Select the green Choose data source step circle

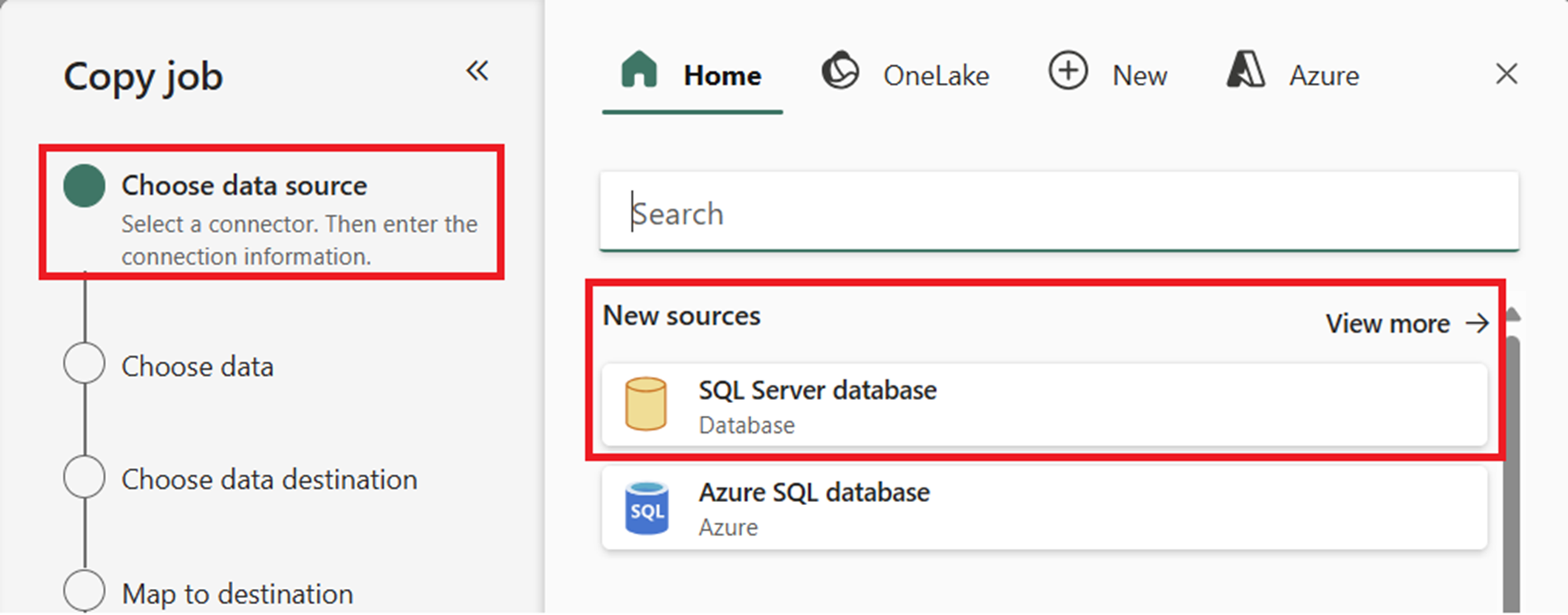(x=85, y=186)
